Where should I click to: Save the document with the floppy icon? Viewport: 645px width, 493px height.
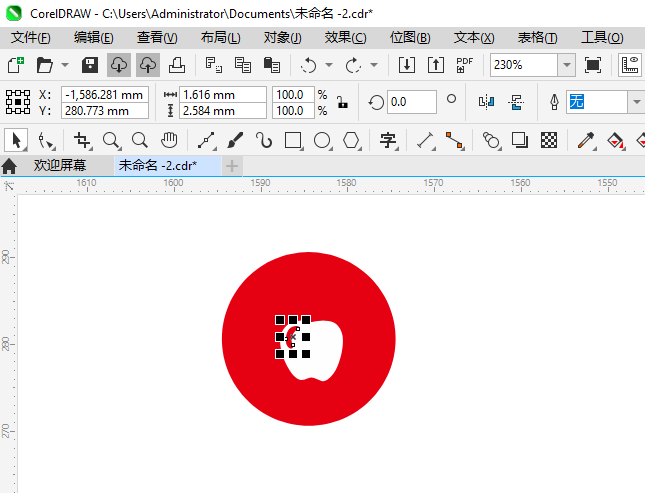pyautogui.click(x=90, y=65)
